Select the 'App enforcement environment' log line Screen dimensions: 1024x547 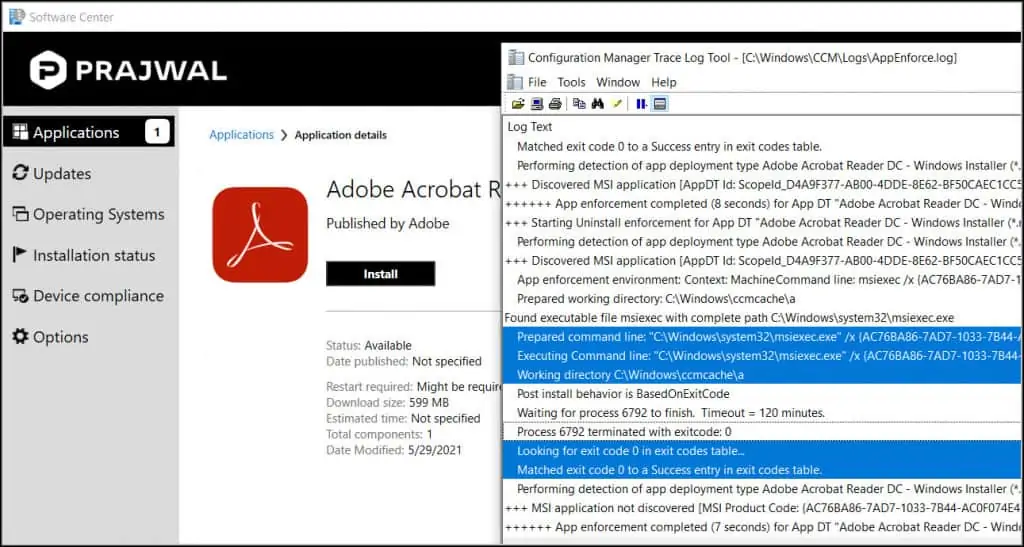coord(761,279)
